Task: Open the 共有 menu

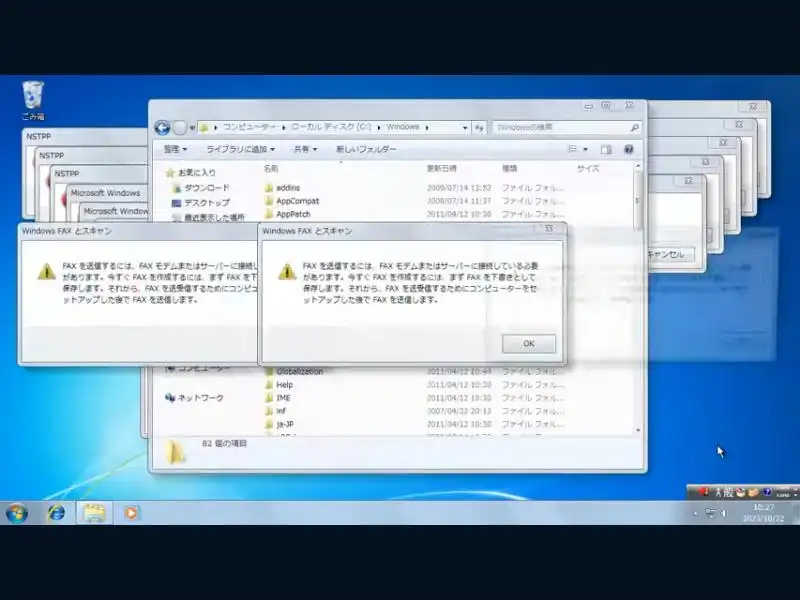Action: click(305, 149)
